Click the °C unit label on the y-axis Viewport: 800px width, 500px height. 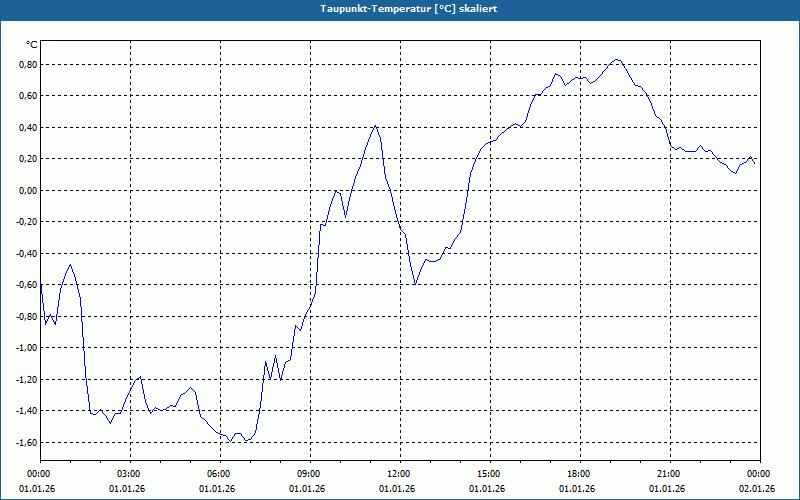(32, 45)
